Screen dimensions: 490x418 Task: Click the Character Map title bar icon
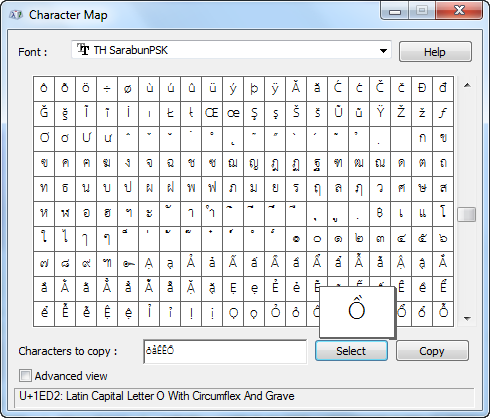point(15,15)
